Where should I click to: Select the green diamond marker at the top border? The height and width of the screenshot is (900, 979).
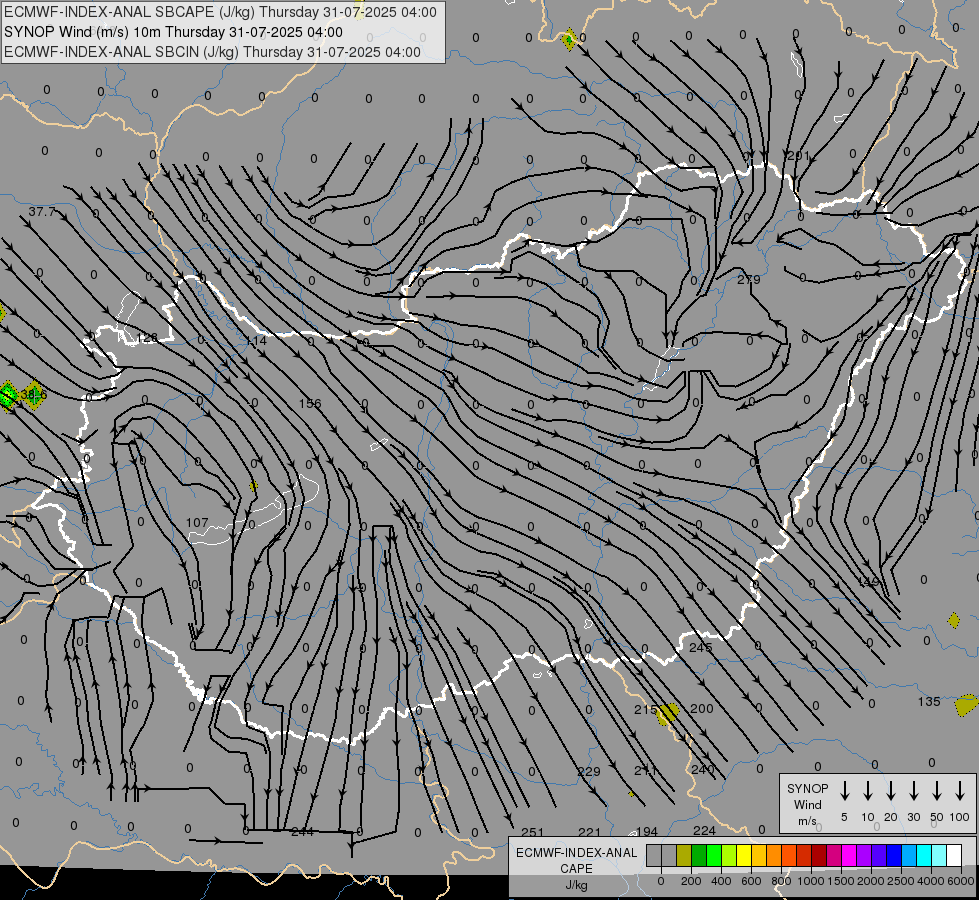[x=569, y=40]
